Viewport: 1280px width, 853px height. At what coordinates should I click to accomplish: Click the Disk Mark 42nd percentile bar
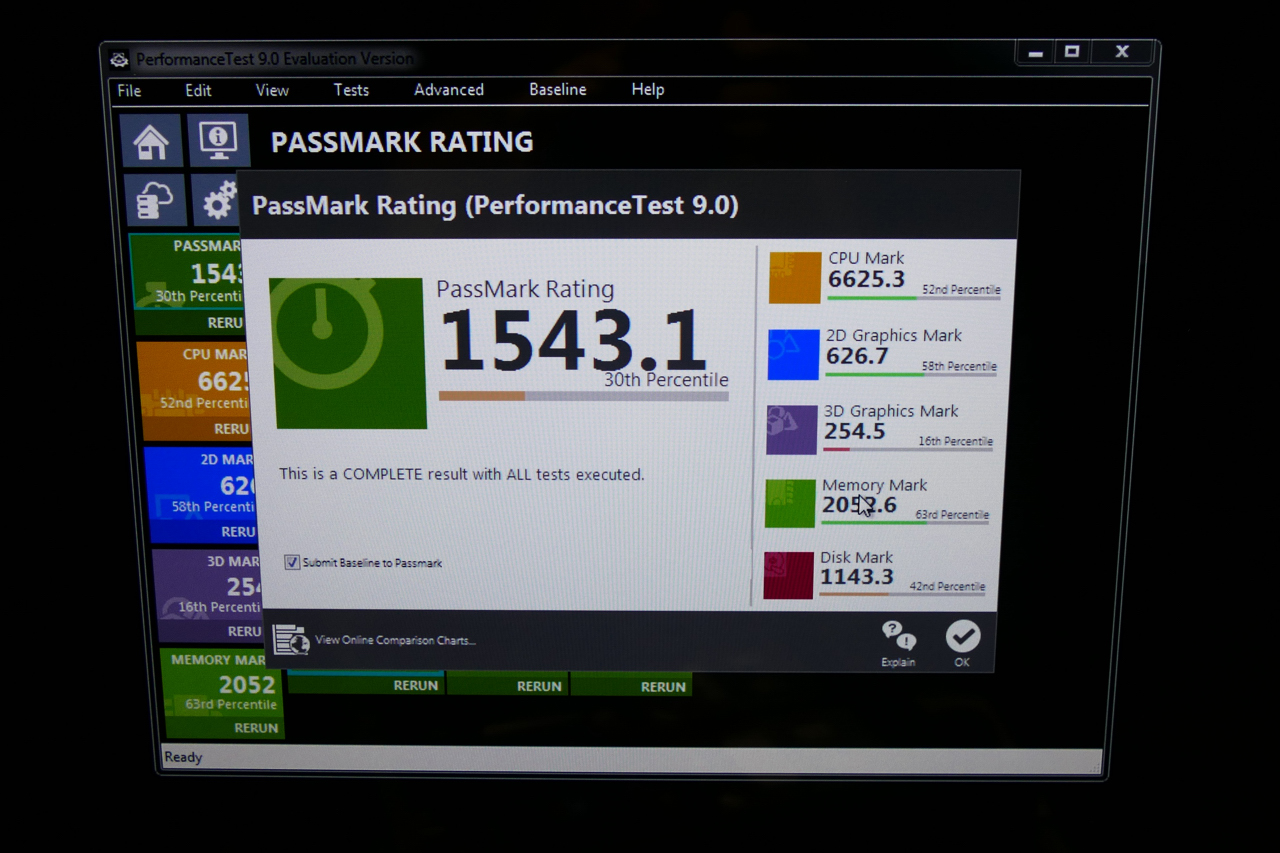[902, 594]
